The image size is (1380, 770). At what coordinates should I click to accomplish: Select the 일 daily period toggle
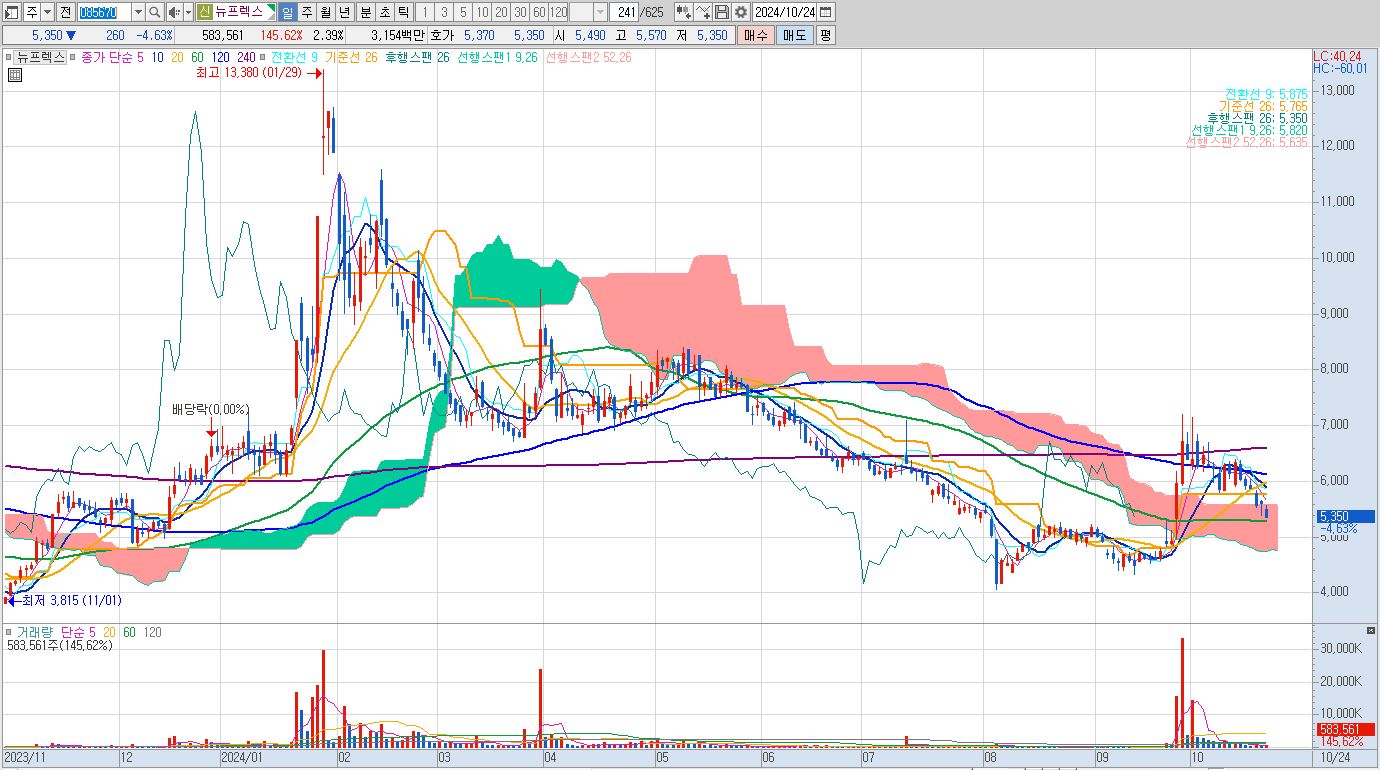tap(286, 12)
